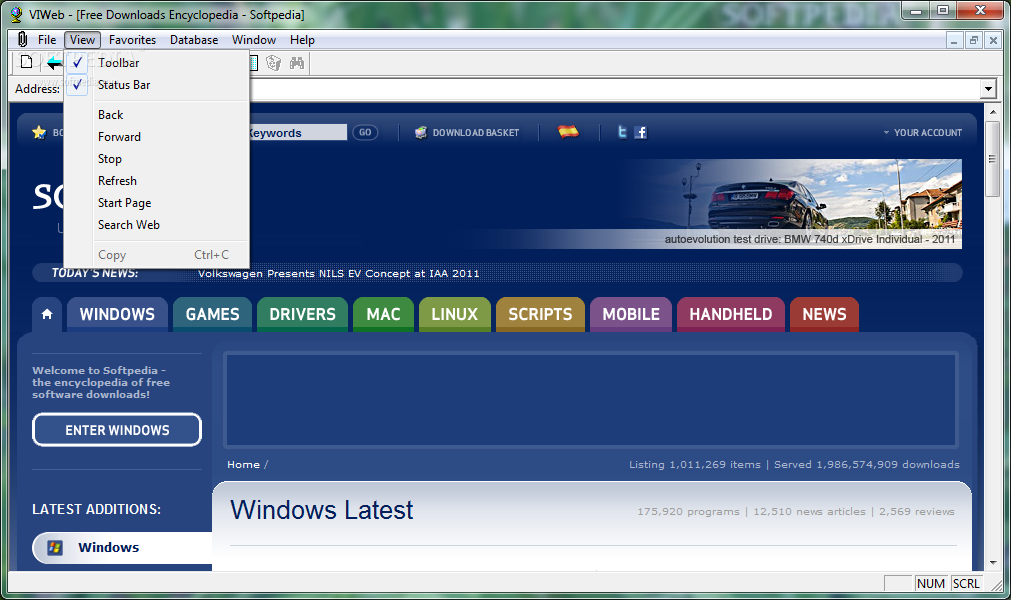Open the Volkswagen NILS EV Concept news link
Image resolution: width=1011 pixels, height=600 pixels.
tap(339, 273)
